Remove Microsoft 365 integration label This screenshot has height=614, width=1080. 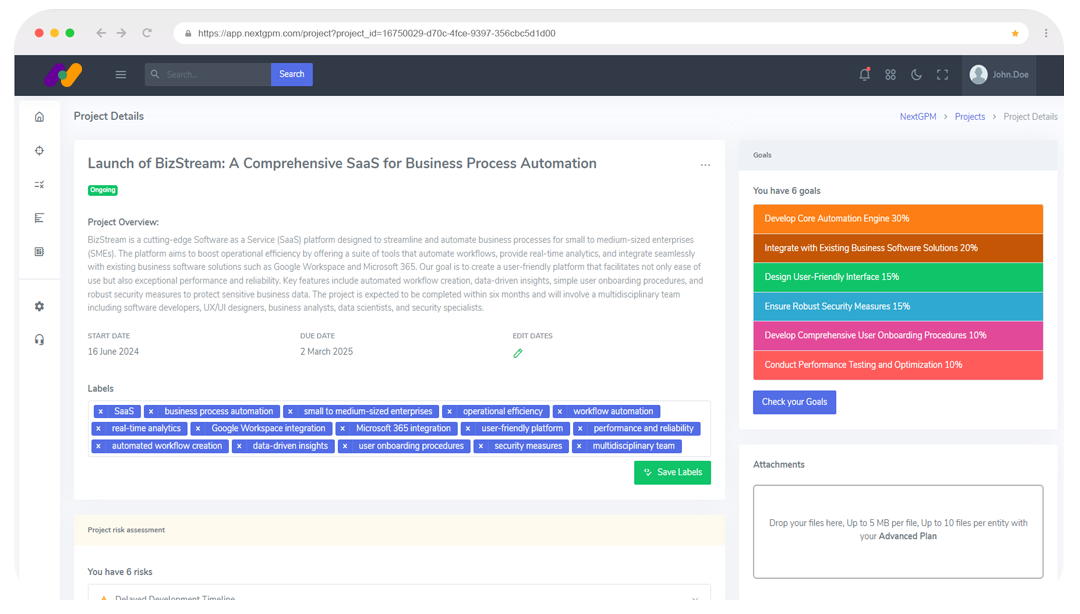(x=342, y=429)
